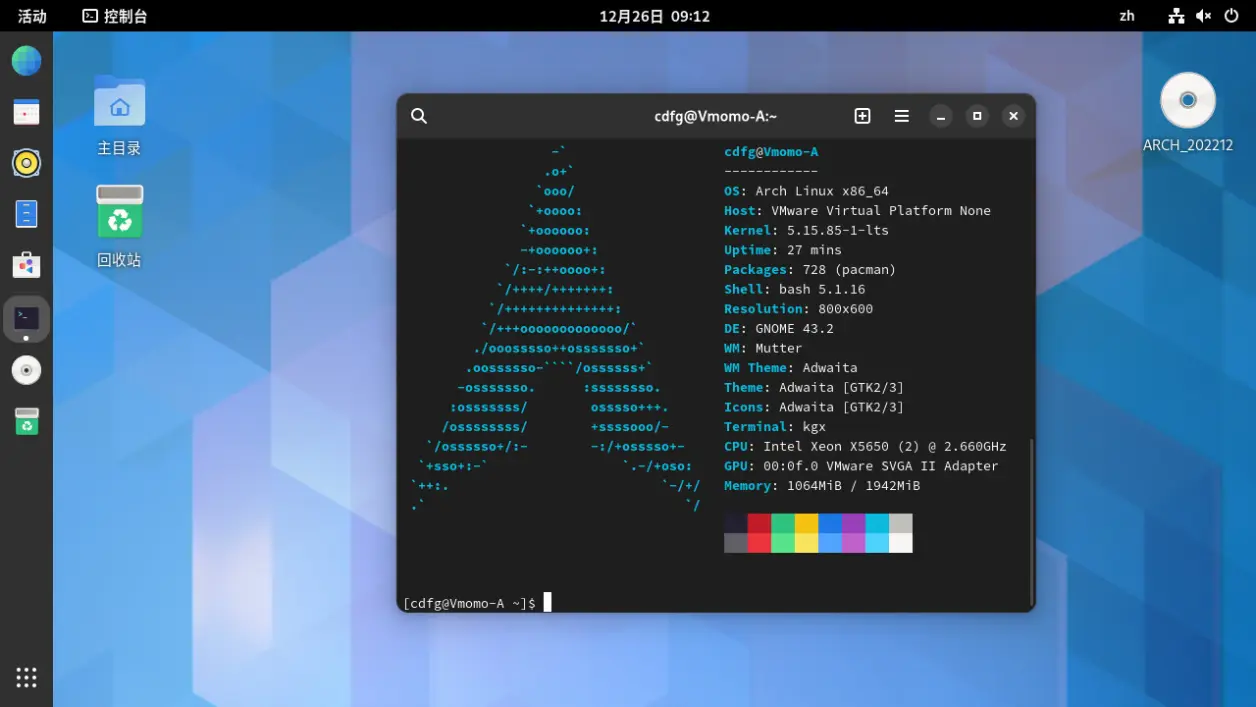Add a new terminal tab
Image resolution: width=1256 pixels, height=707 pixels.
pos(862,116)
